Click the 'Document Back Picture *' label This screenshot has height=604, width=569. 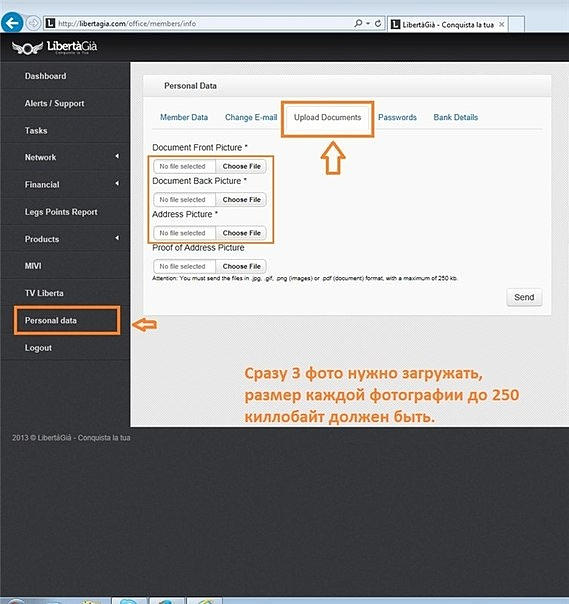199,181
